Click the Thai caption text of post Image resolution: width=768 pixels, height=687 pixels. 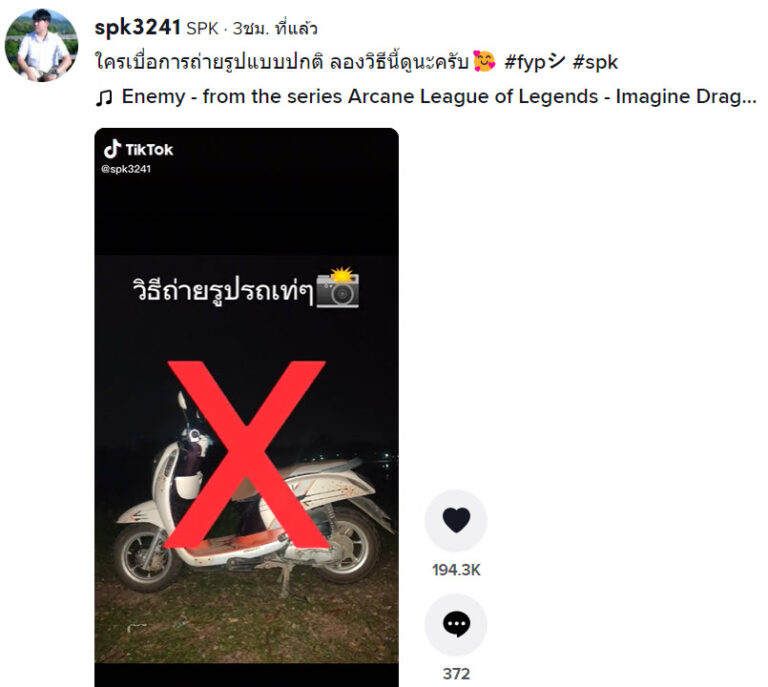pyautogui.click(x=283, y=62)
